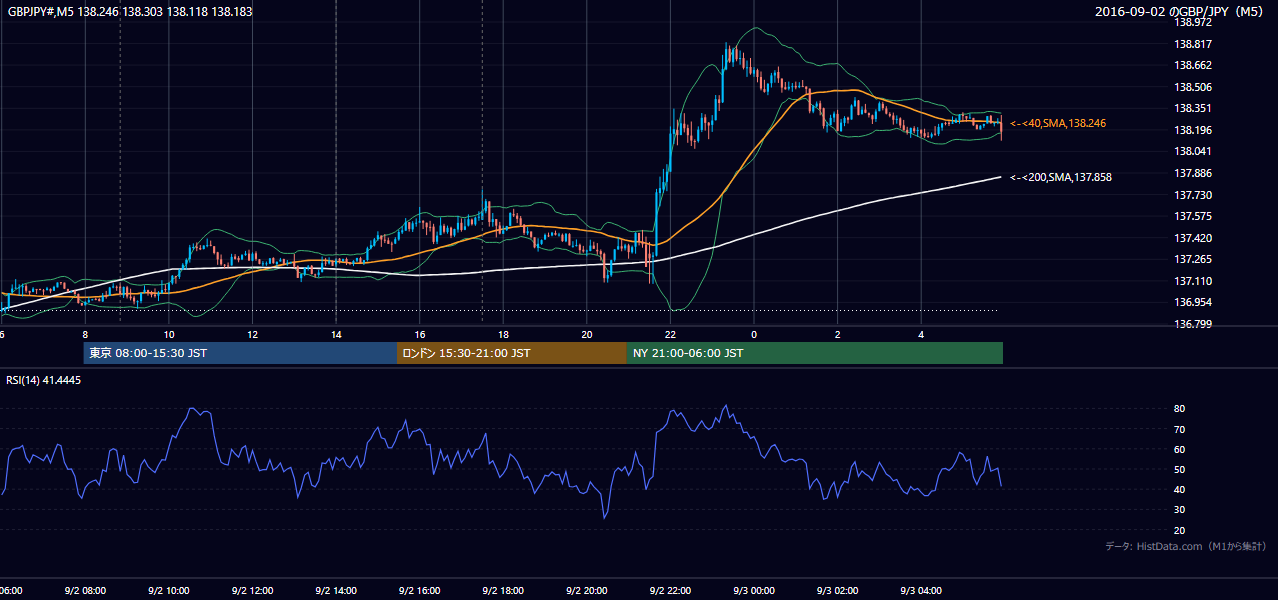Screen dimensions: 1278x600
Task: Click price axis value 136.799
Action: tap(1195, 324)
